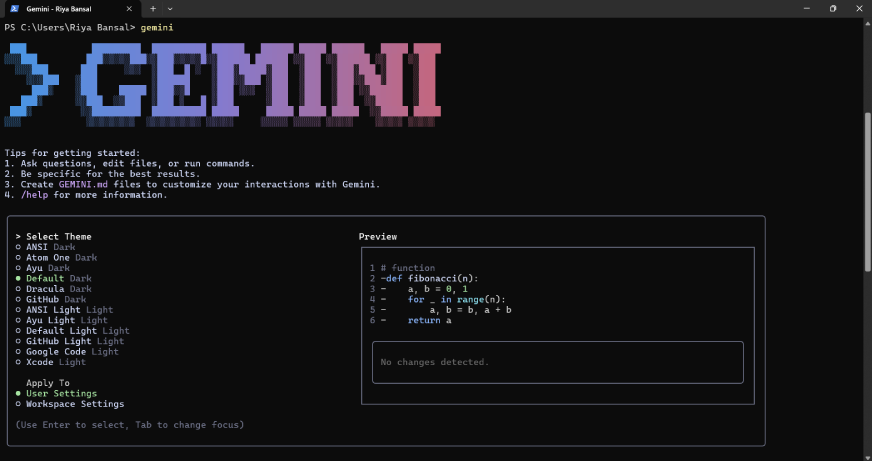Screen dimensions: 872x461
Task: Click the 'for _ in range(n):' line
Action: tap(457, 299)
